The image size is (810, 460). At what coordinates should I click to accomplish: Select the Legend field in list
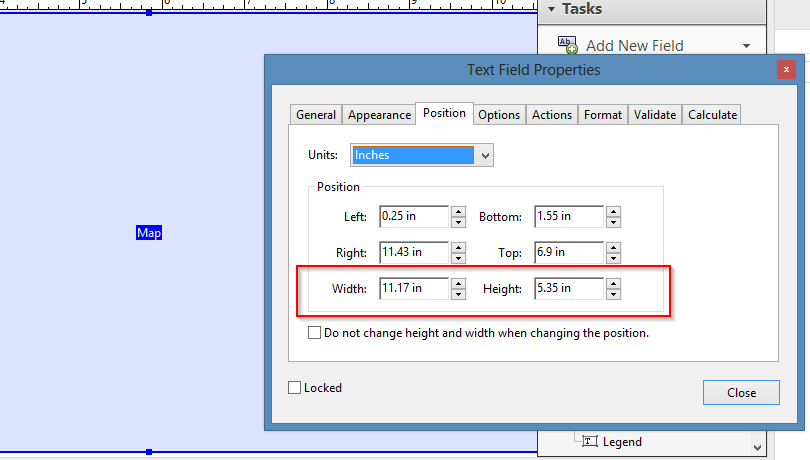pyautogui.click(x=621, y=441)
